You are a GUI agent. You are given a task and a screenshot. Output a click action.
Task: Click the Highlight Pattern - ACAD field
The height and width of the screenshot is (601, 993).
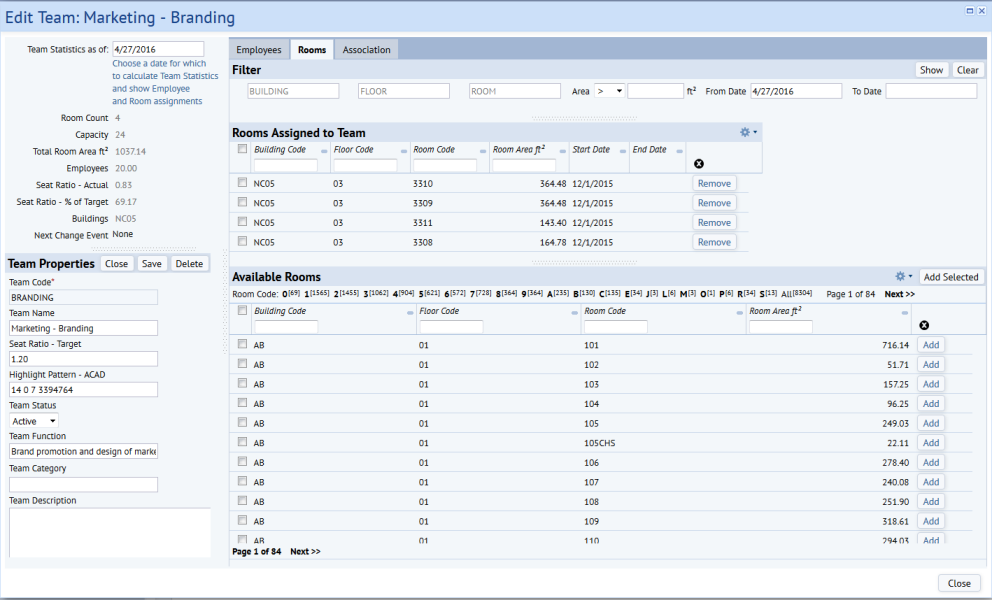(84, 389)
